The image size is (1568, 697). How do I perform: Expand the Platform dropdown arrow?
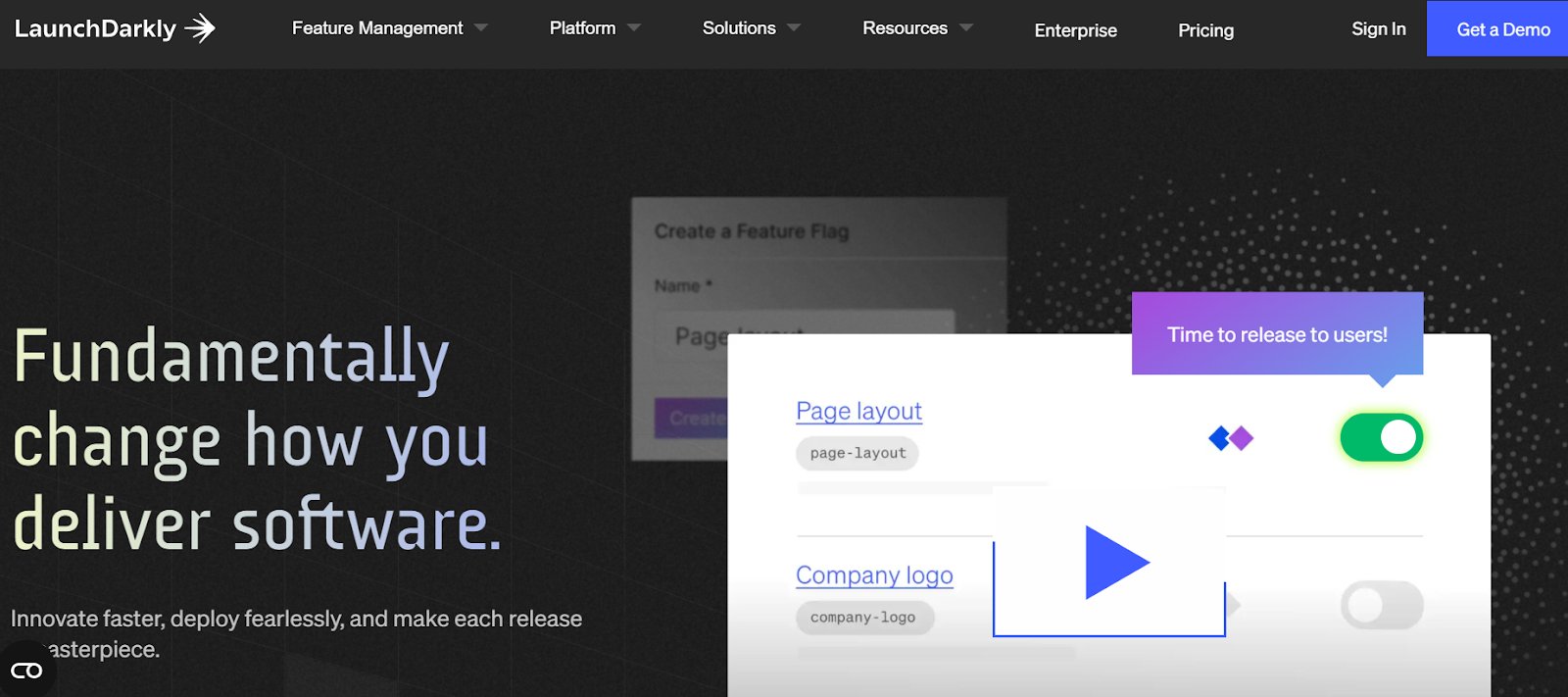(x=634, y=28)
